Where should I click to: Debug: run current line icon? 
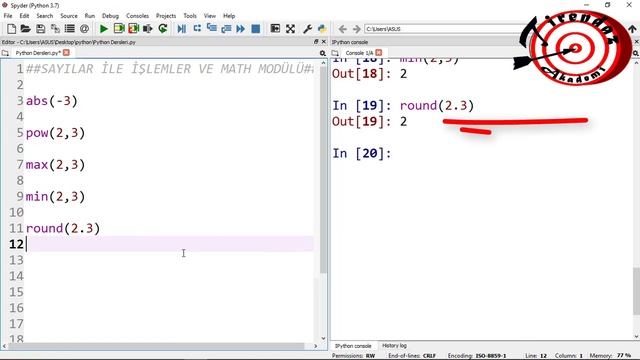197,29
